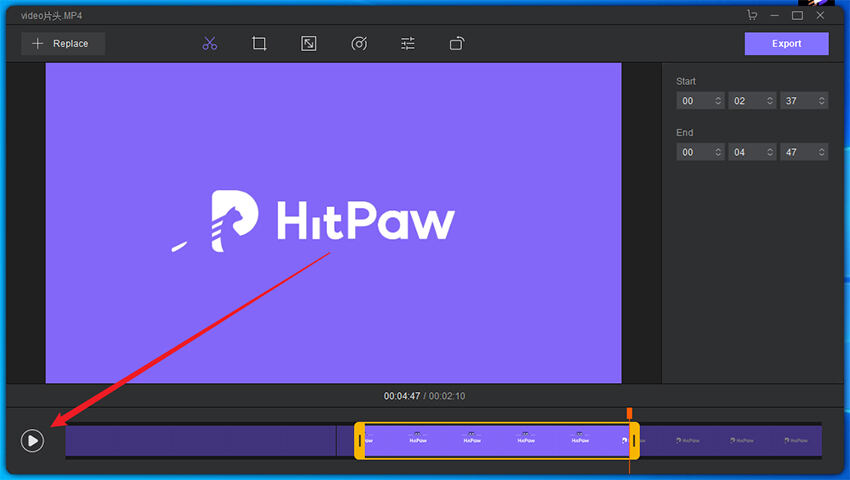The height and width of the screenshot is (480, 850).
Task: Click the Start seconds stepper arrows
Action: pyautogui.click(x=822, y=101)
